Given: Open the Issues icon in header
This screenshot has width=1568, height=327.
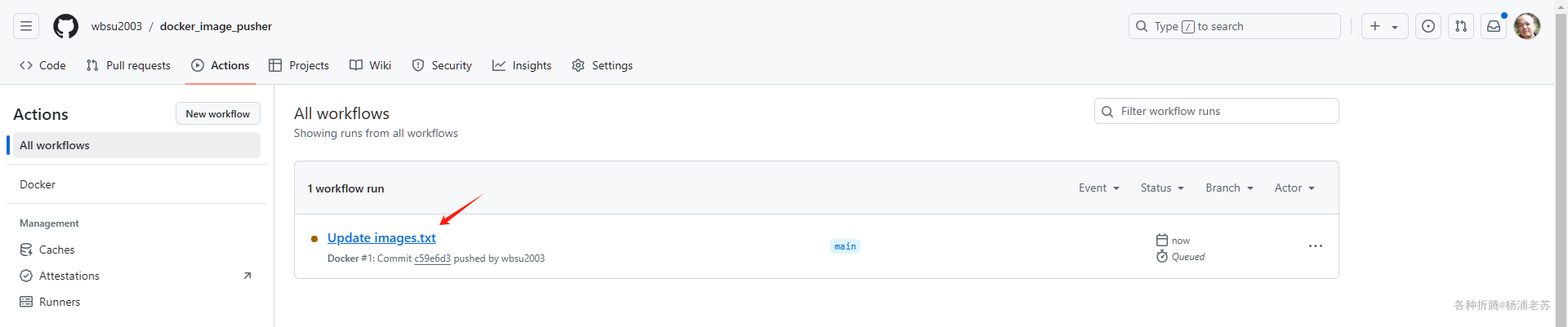Looking at the screenshot, I should point(1428,26).
